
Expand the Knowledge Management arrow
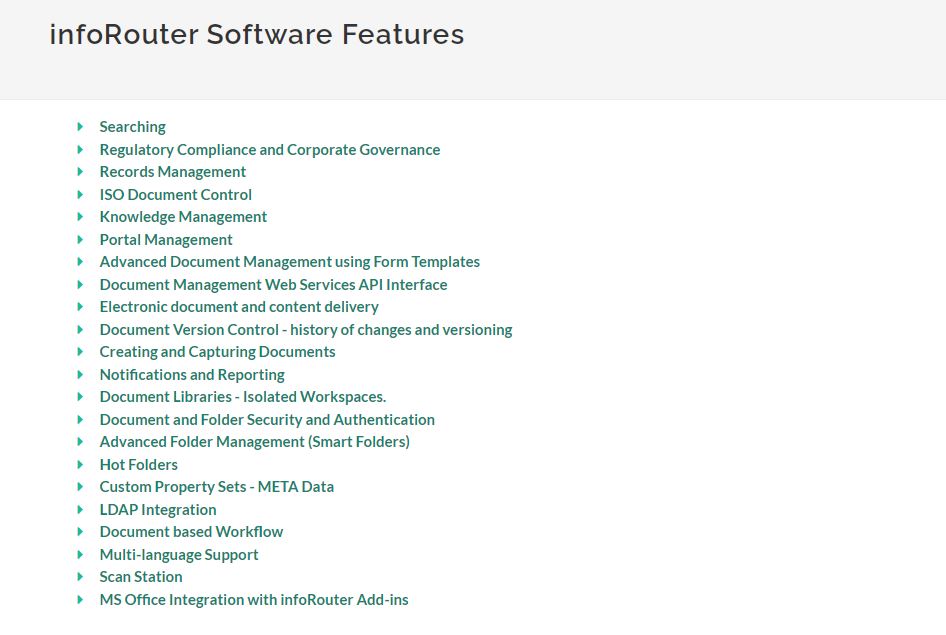tap(81, 216)
